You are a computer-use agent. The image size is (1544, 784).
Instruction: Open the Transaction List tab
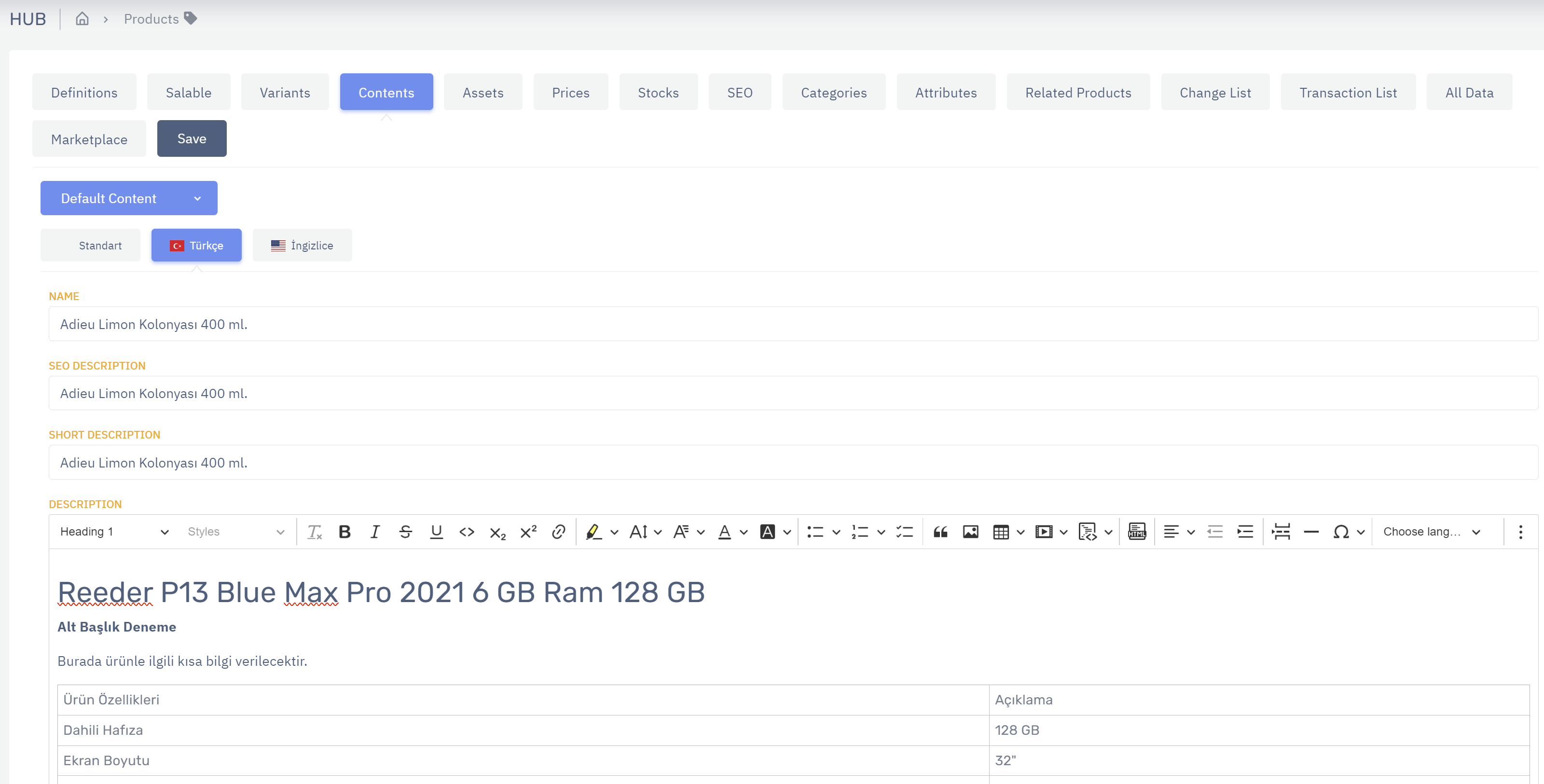pos(1349,92)
